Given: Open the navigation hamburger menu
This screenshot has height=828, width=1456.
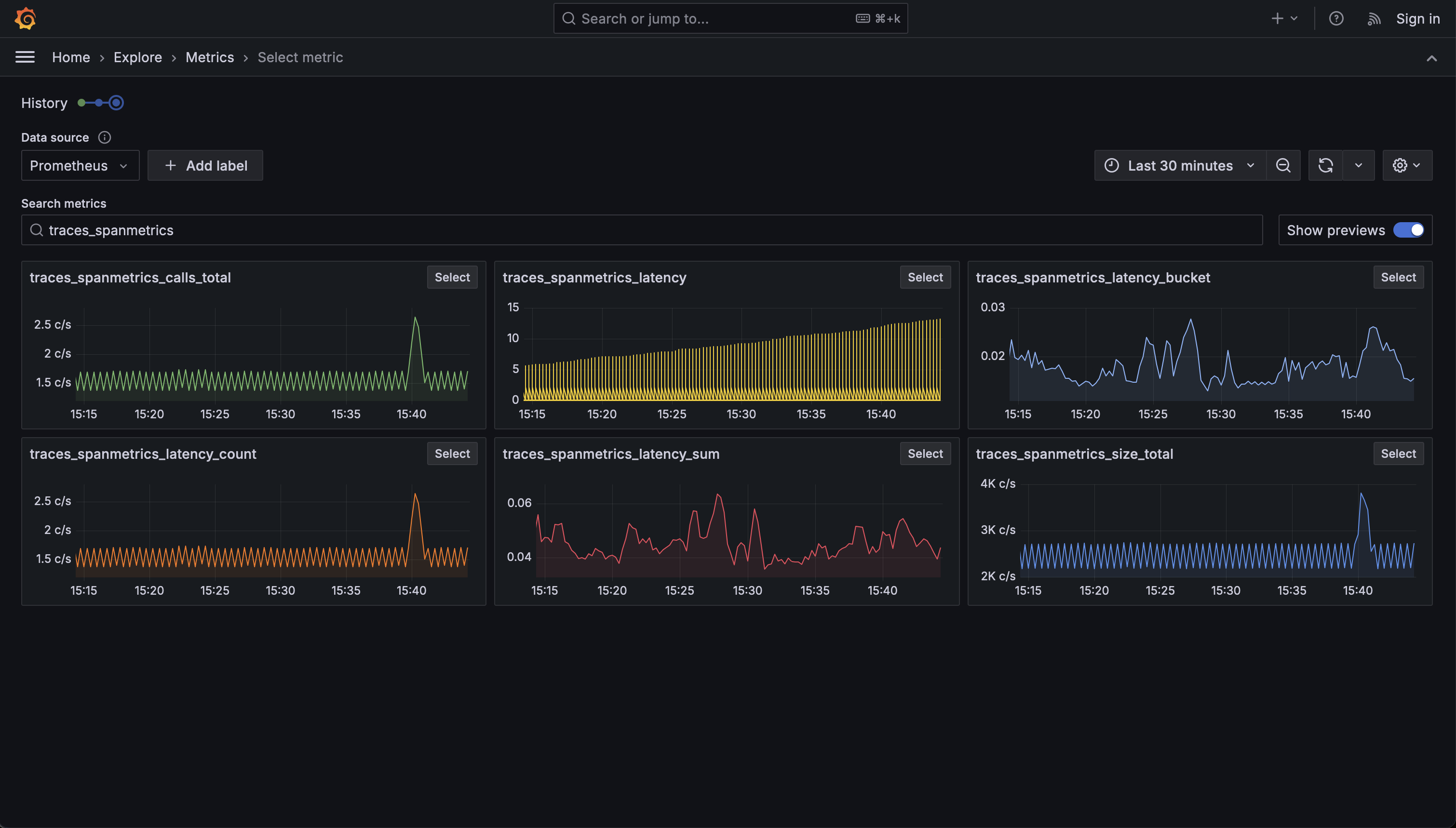Looking at the screenshot, I should pyautogui.click(x=25, y=57).
